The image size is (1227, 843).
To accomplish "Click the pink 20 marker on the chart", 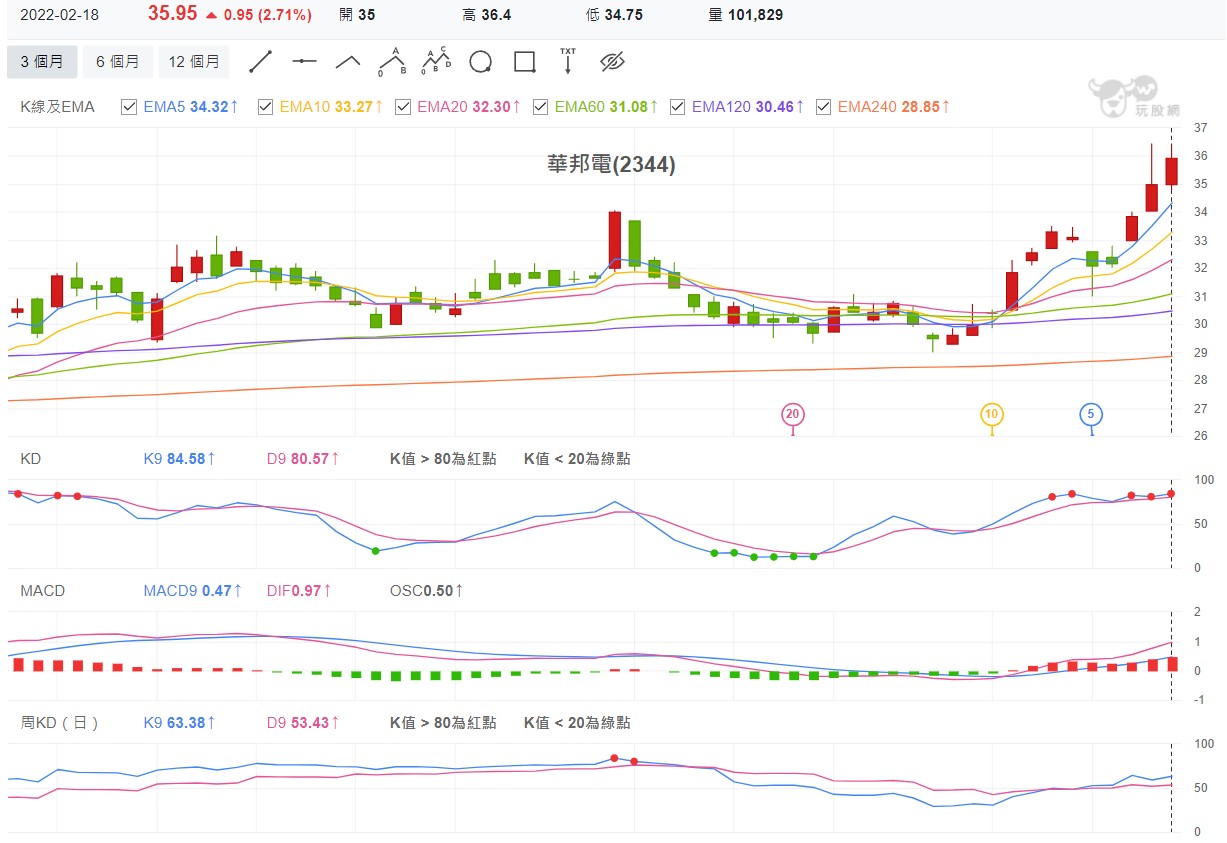I will [x=793, y=414].
